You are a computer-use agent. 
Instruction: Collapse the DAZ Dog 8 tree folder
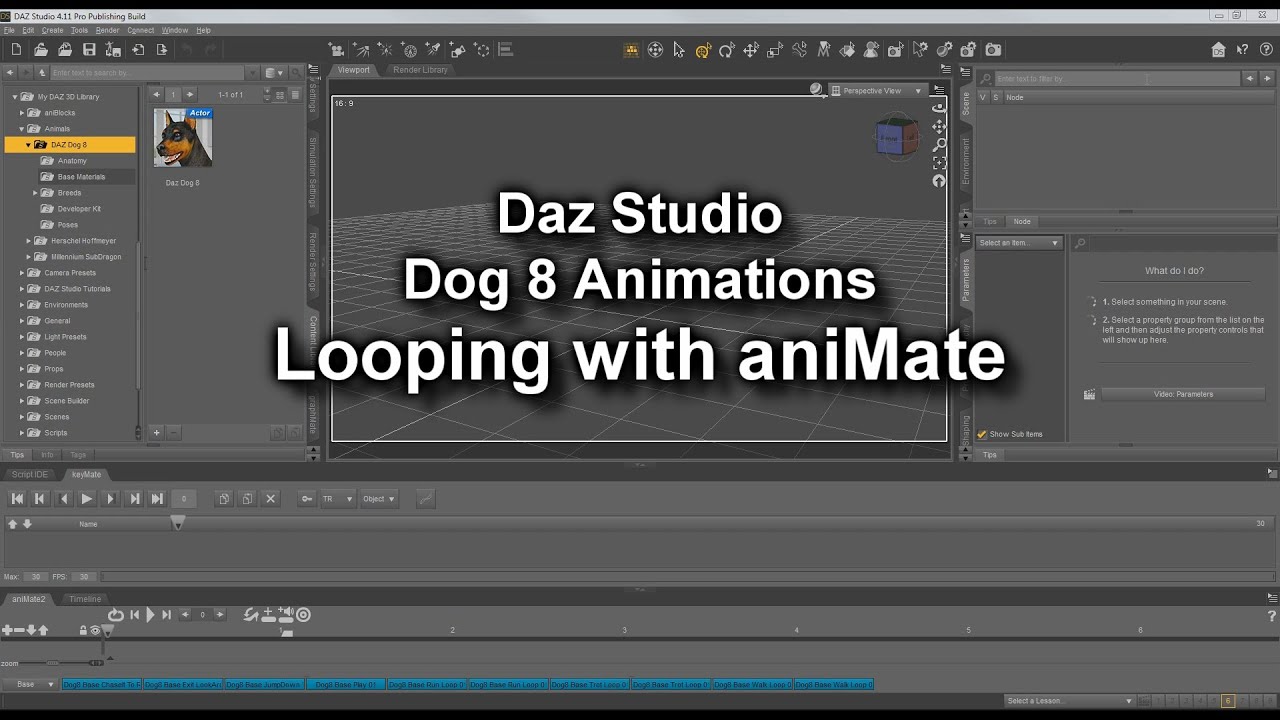(x=28, y=145)
